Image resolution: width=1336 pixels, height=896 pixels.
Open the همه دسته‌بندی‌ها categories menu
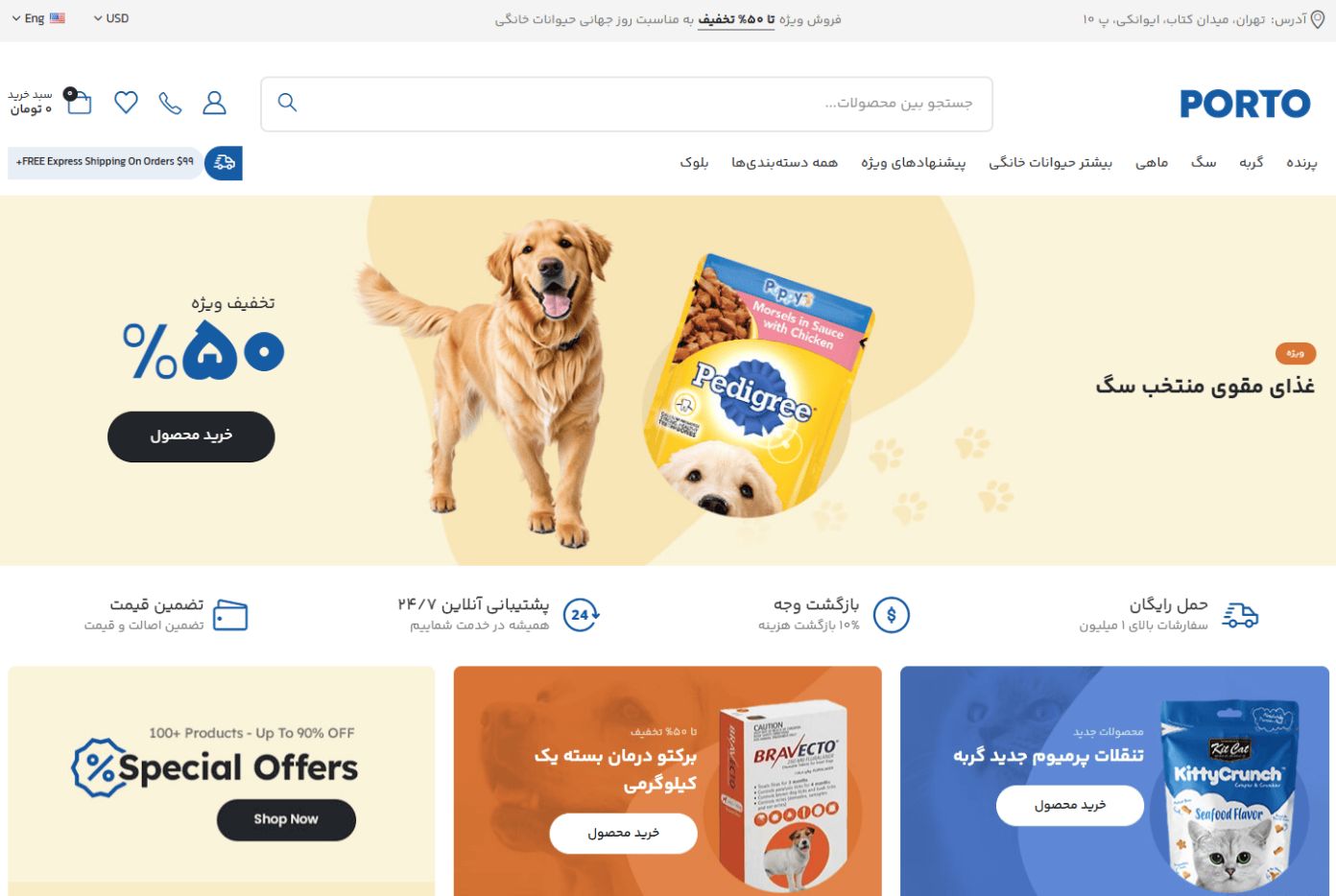coord(784,162)
